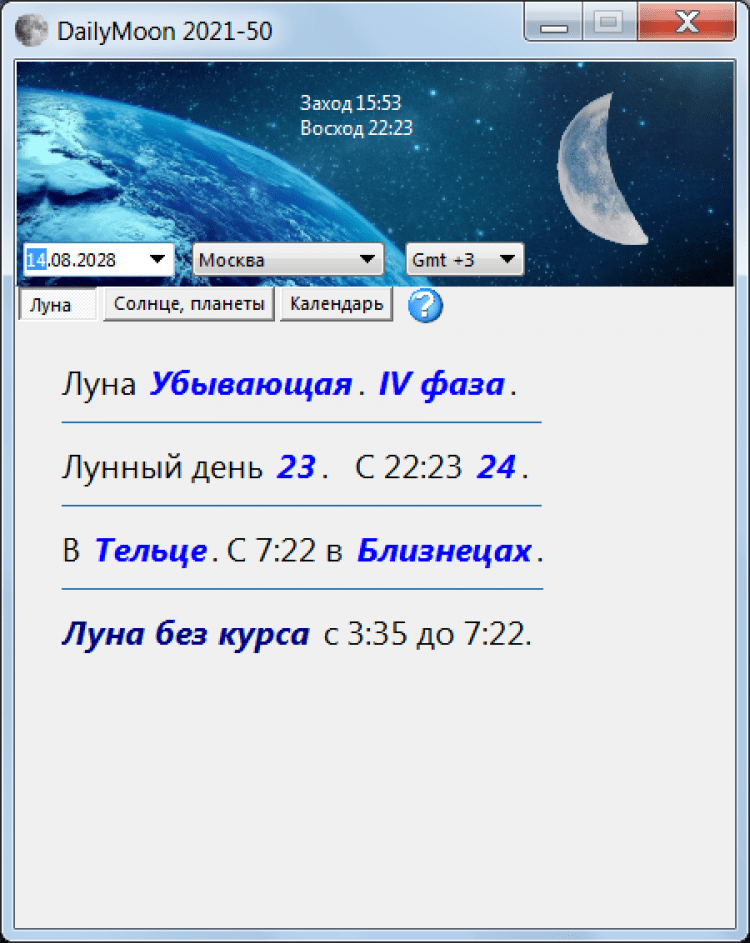Click the 'С 22:23' lunar day time text
Screen dimensions: 750x943
(408, 467)
